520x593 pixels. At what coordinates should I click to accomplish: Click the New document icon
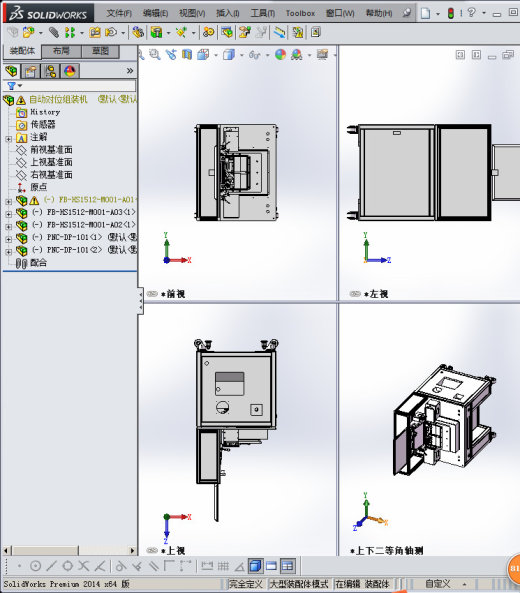(425, 13)
